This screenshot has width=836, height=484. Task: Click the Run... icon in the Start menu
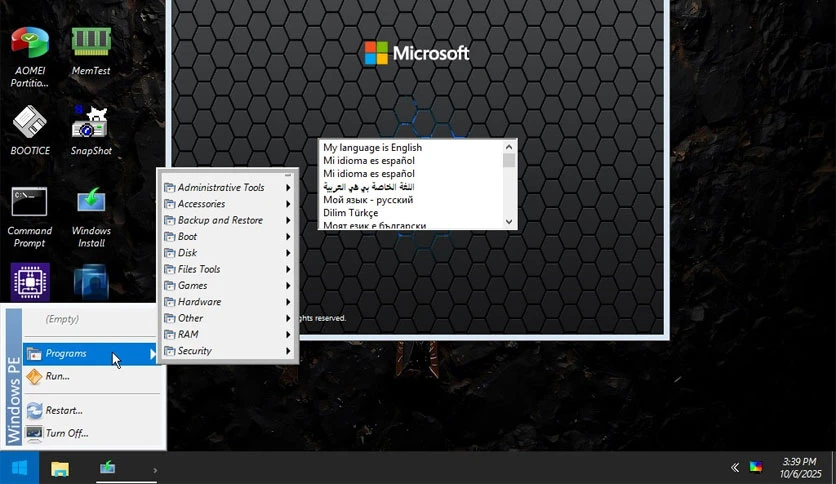34,376
